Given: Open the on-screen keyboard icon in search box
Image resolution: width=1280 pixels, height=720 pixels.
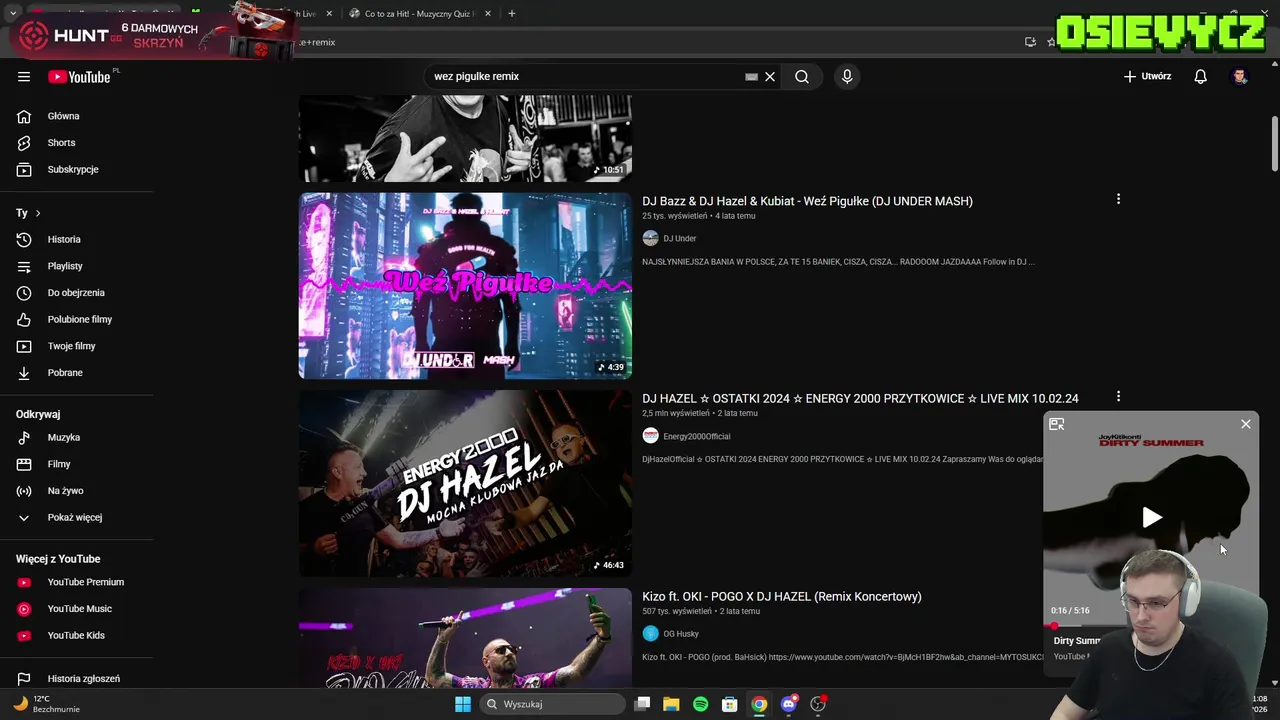Looking at the screenshot, I should [751, 76].
